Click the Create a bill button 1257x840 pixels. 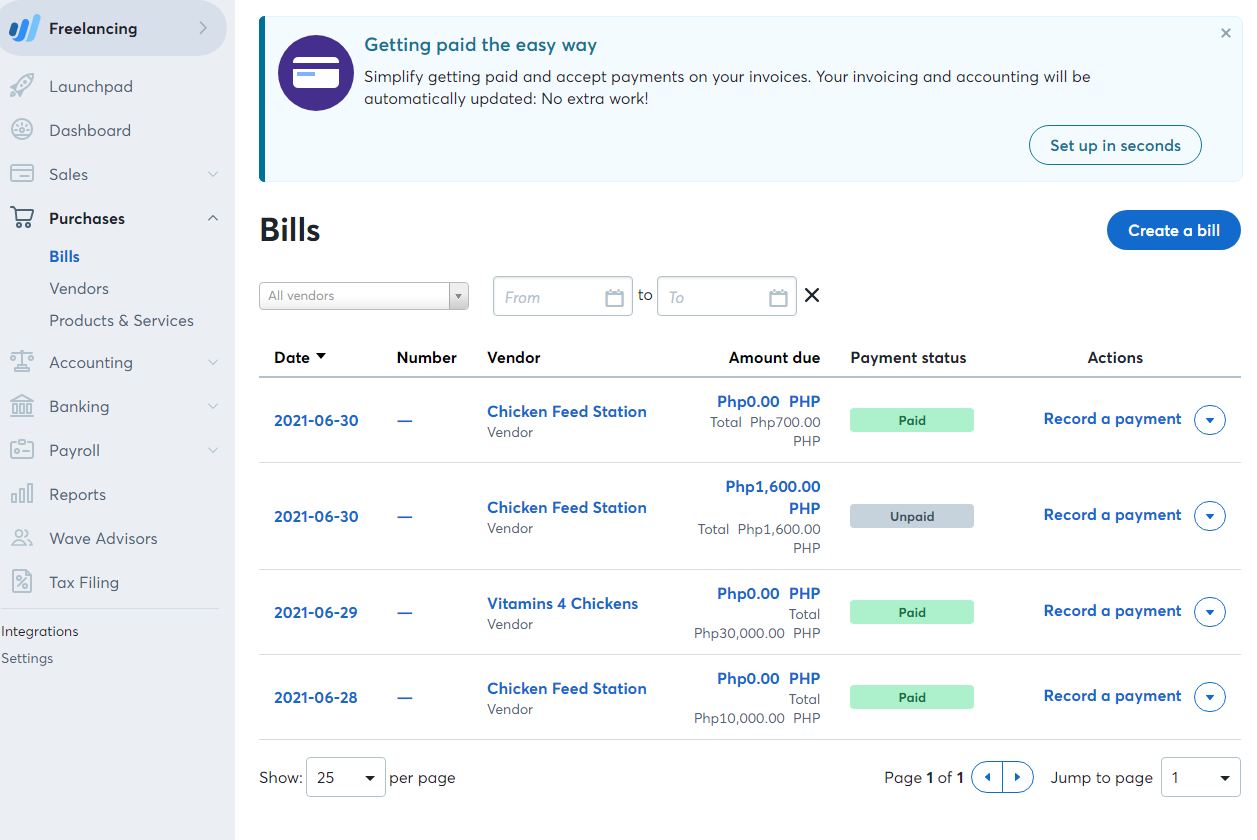click(x=1173, y=230)
